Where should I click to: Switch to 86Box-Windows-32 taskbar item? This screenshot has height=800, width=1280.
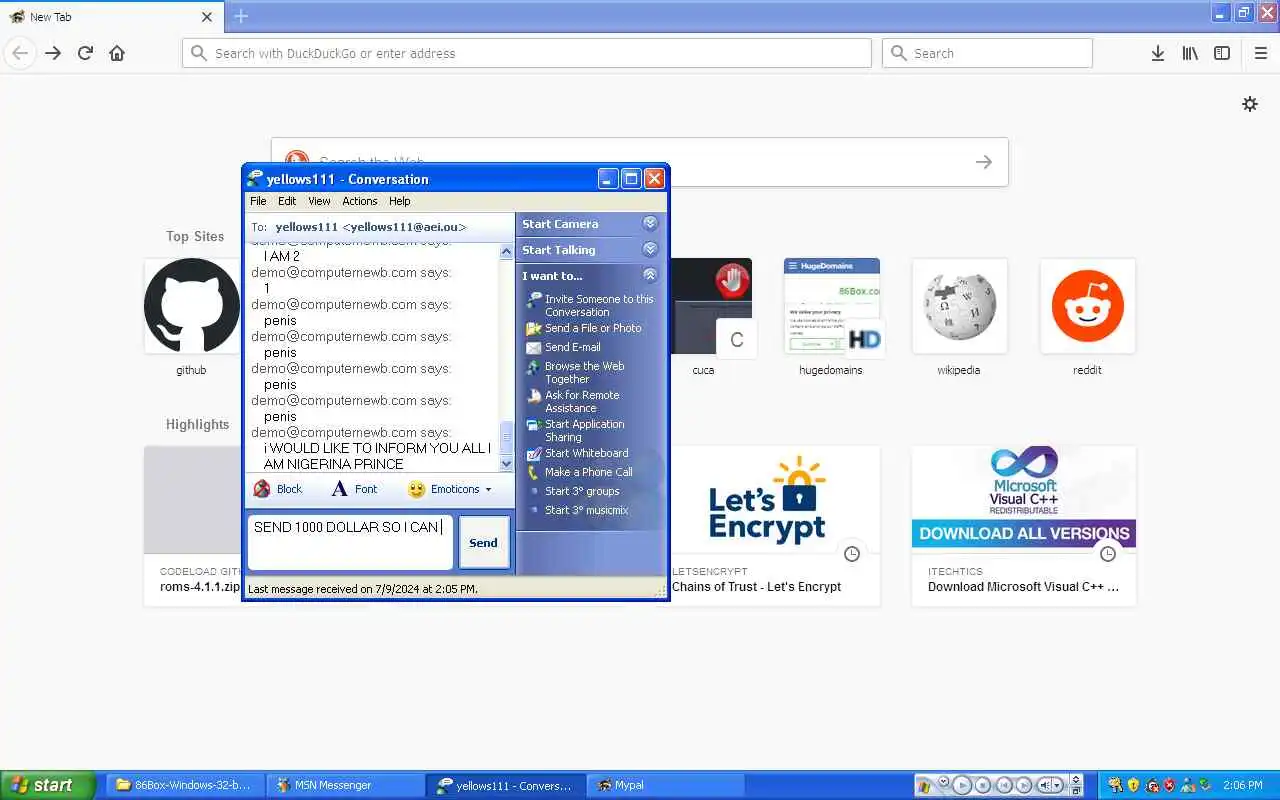(183, 785)
